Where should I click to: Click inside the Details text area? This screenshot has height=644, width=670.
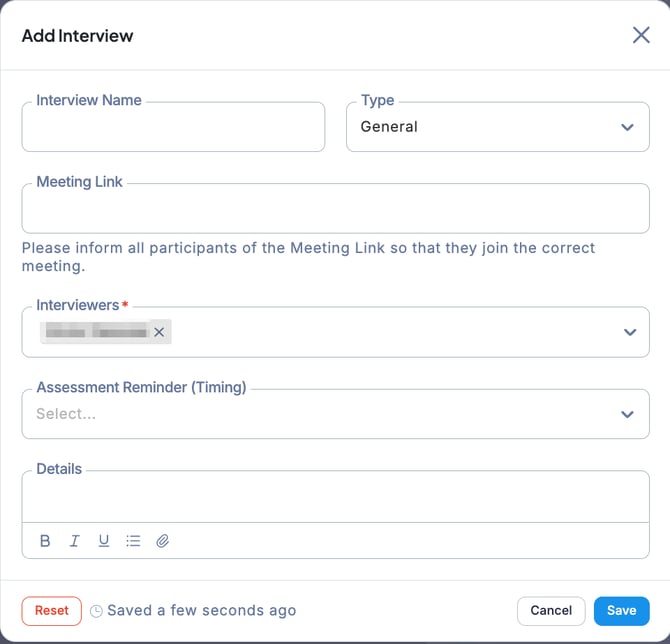click(335, 498)
